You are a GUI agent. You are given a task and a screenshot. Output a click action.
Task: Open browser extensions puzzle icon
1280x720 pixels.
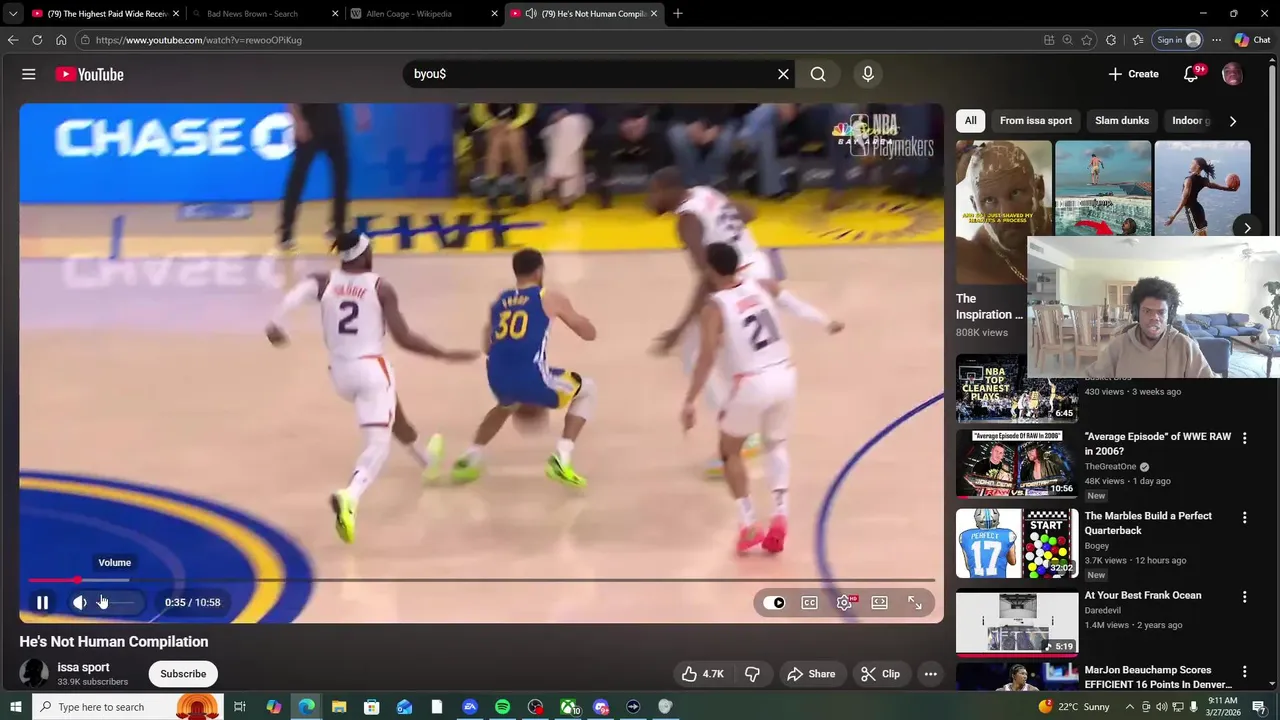point(1111,40)
